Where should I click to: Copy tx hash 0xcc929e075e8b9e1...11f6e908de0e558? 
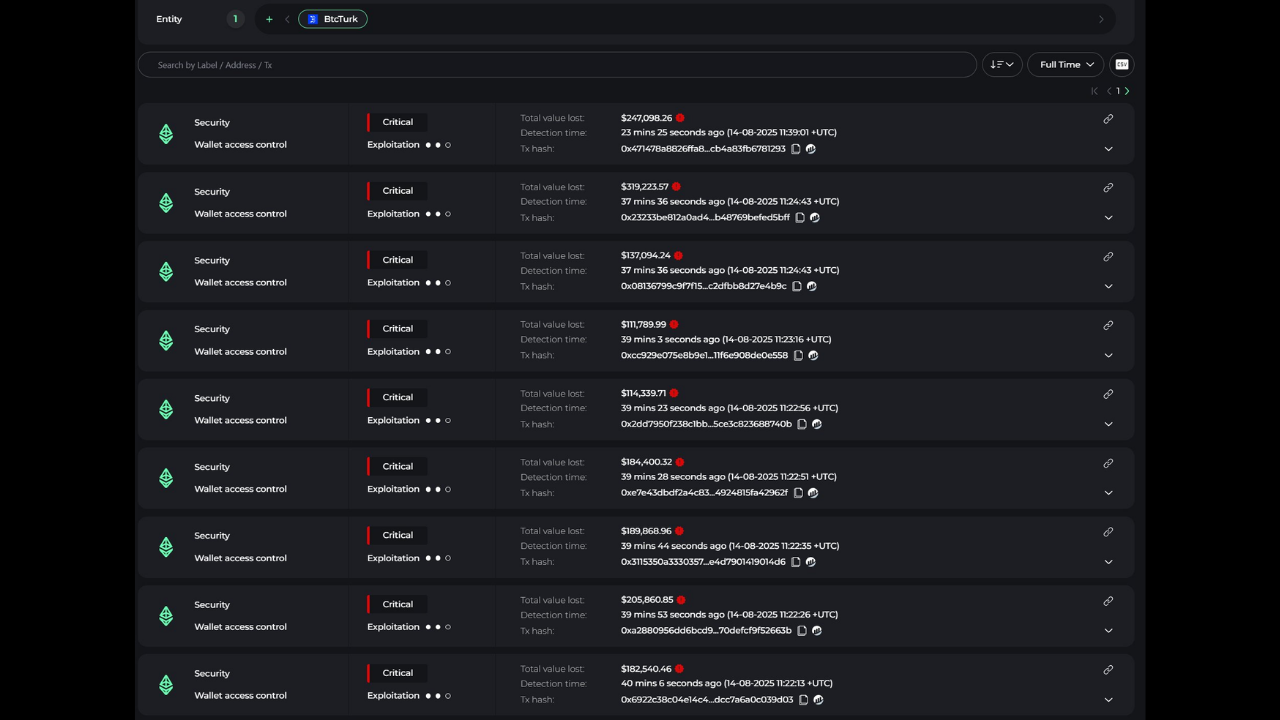pyautogui.click(x=798, y=356)
